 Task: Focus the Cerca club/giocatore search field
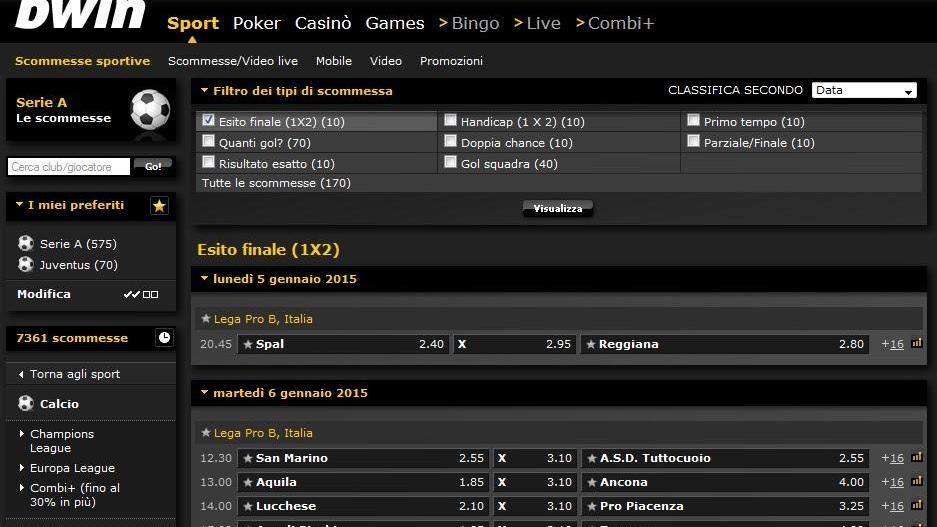coord(69,167)
